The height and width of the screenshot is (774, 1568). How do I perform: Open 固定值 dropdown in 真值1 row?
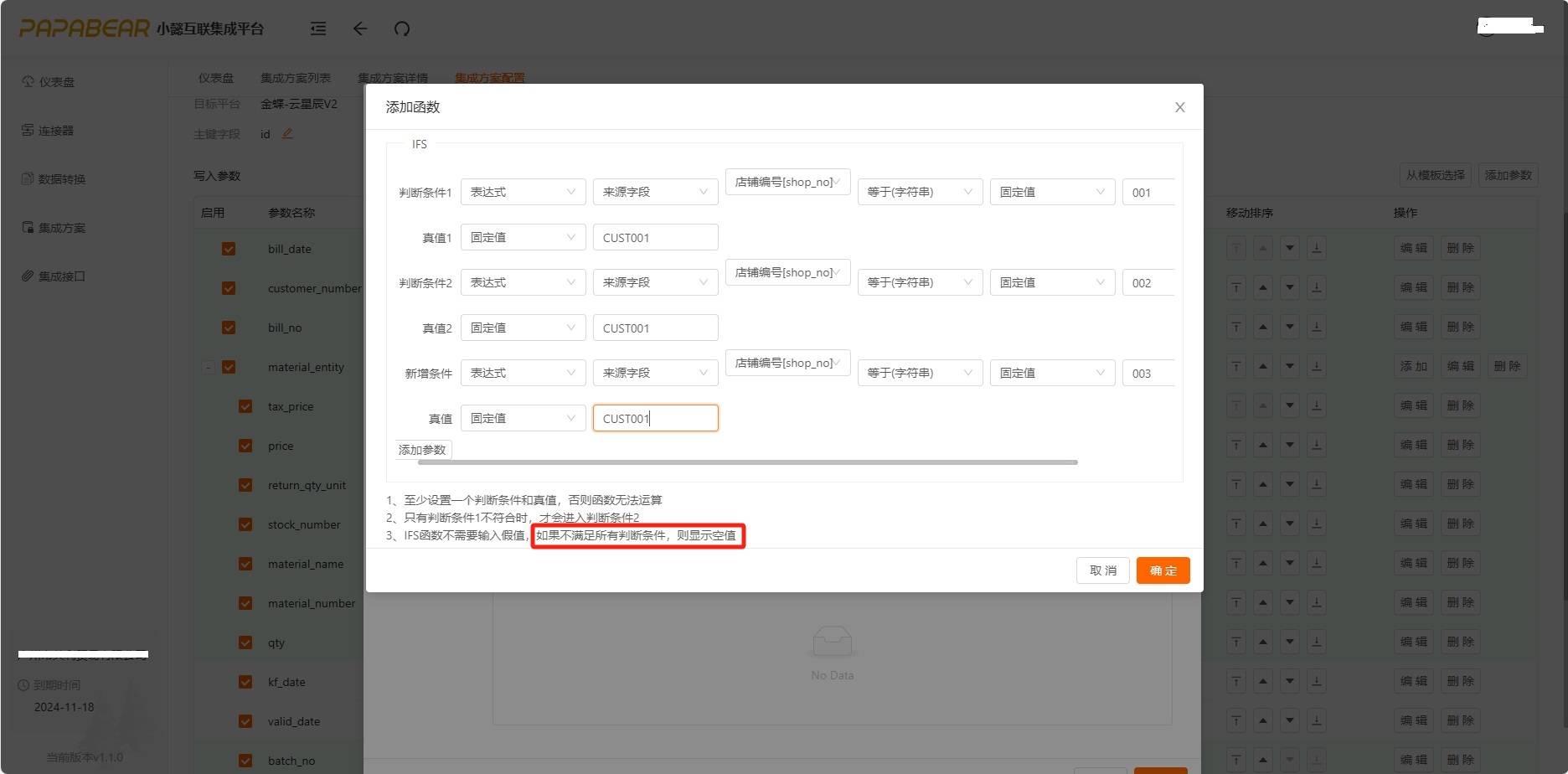tap(523, 237)
